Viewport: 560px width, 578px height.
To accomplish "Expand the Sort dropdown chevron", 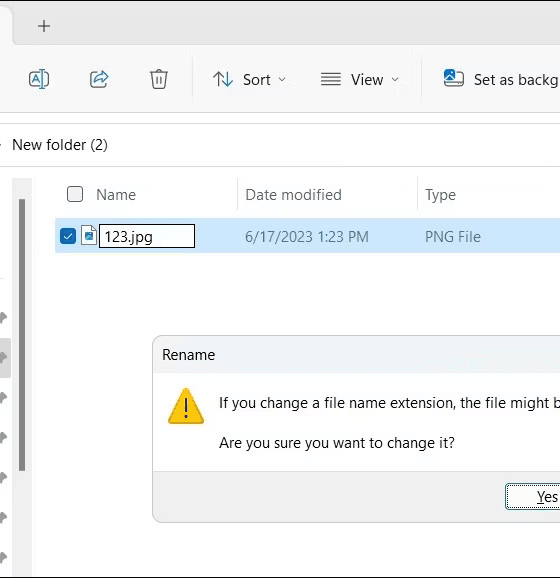I will pos(282,79).
